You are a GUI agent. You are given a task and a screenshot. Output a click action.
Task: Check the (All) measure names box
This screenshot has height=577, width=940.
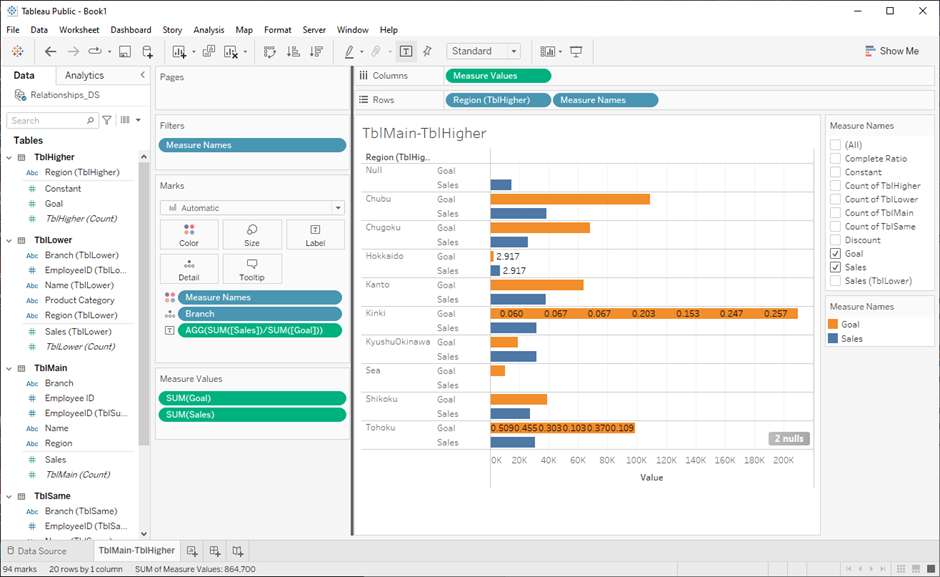(835, 145)
